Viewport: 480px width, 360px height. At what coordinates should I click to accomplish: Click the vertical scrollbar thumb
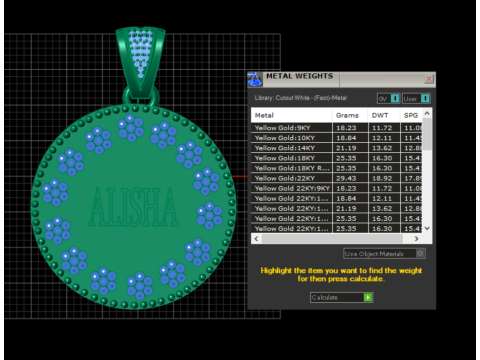[427, 134]
